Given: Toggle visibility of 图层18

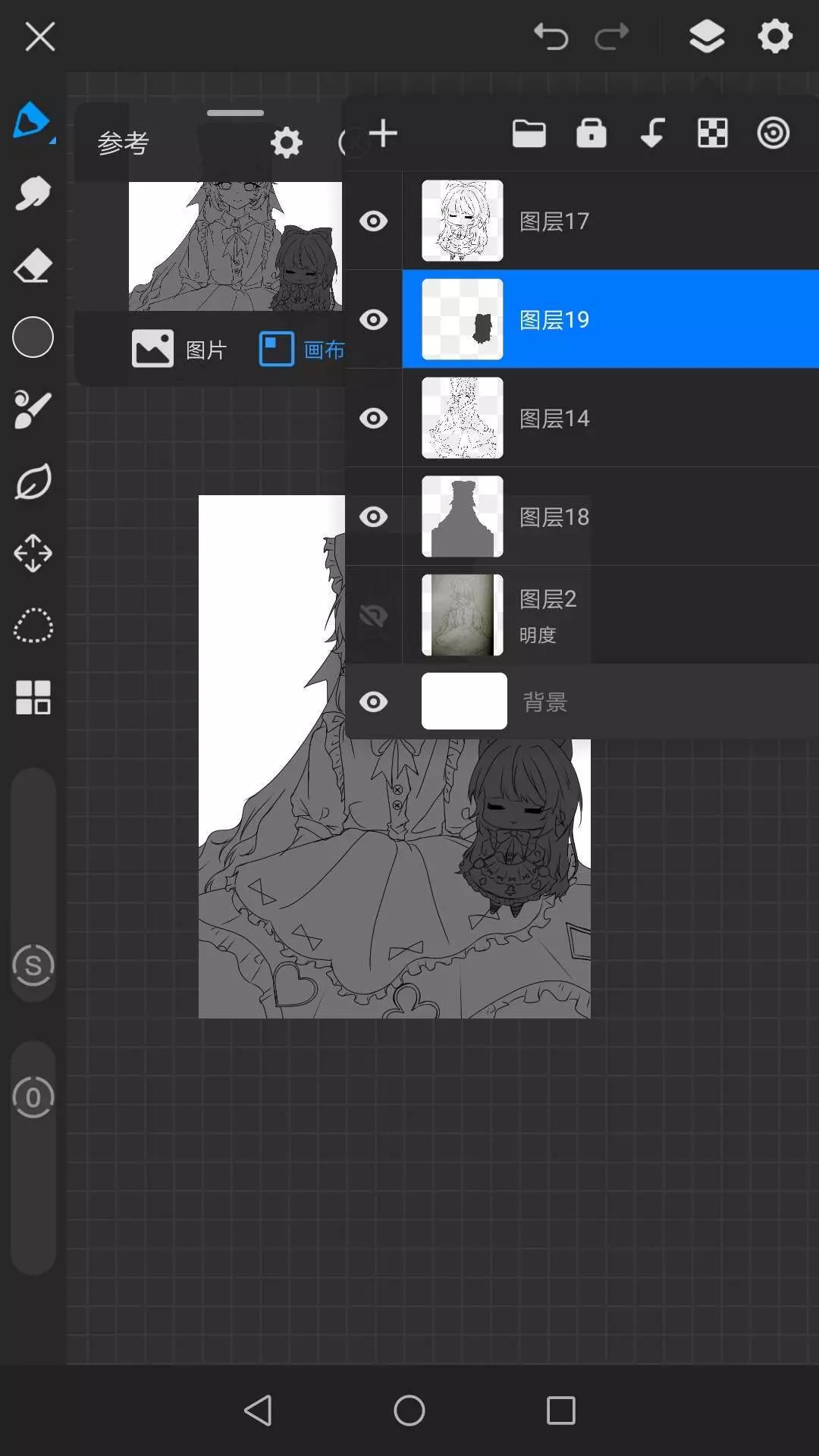Looking at the screenshot, I should click(x=373, y=517).
